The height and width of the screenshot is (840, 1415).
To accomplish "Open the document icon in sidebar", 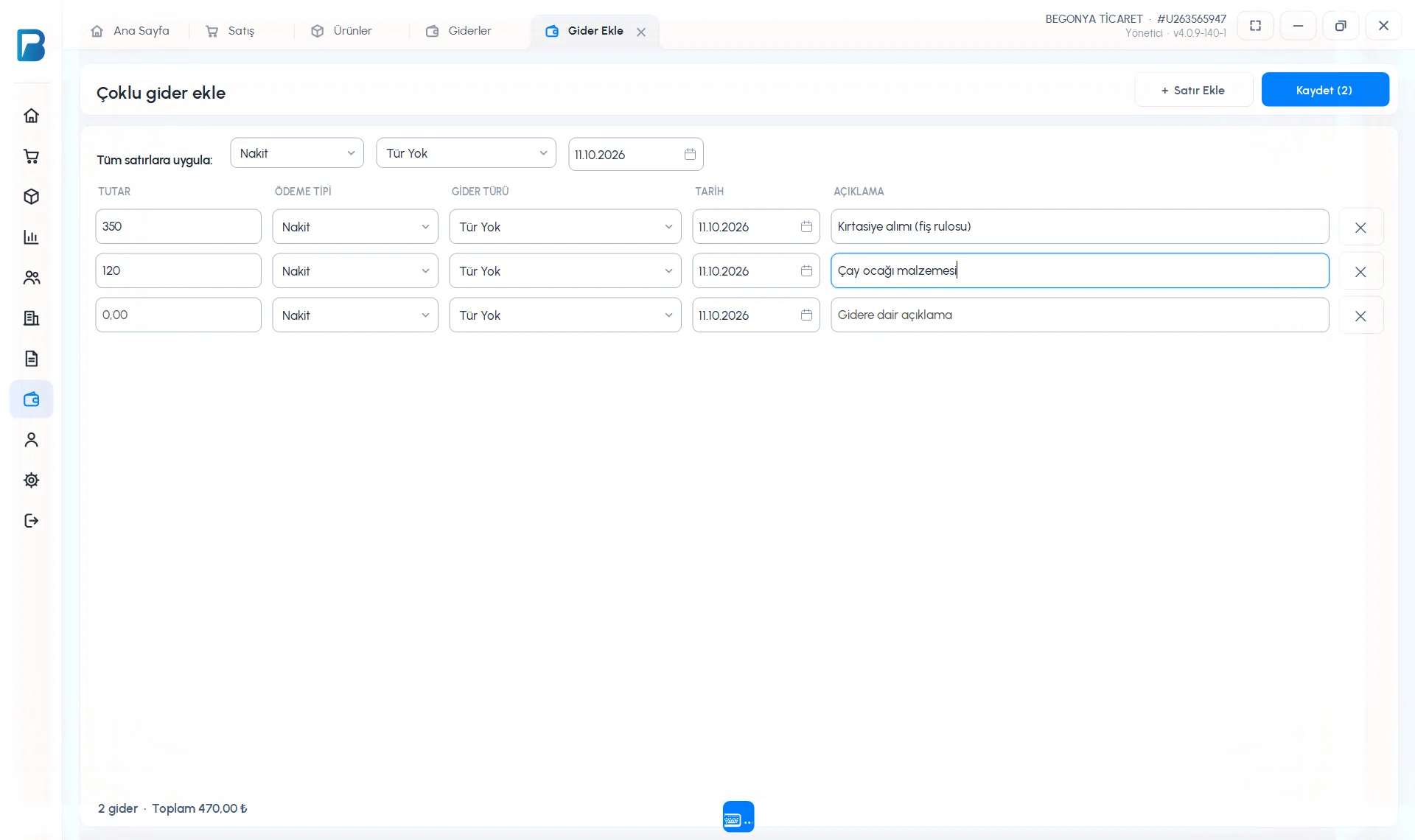I will 31,359.
